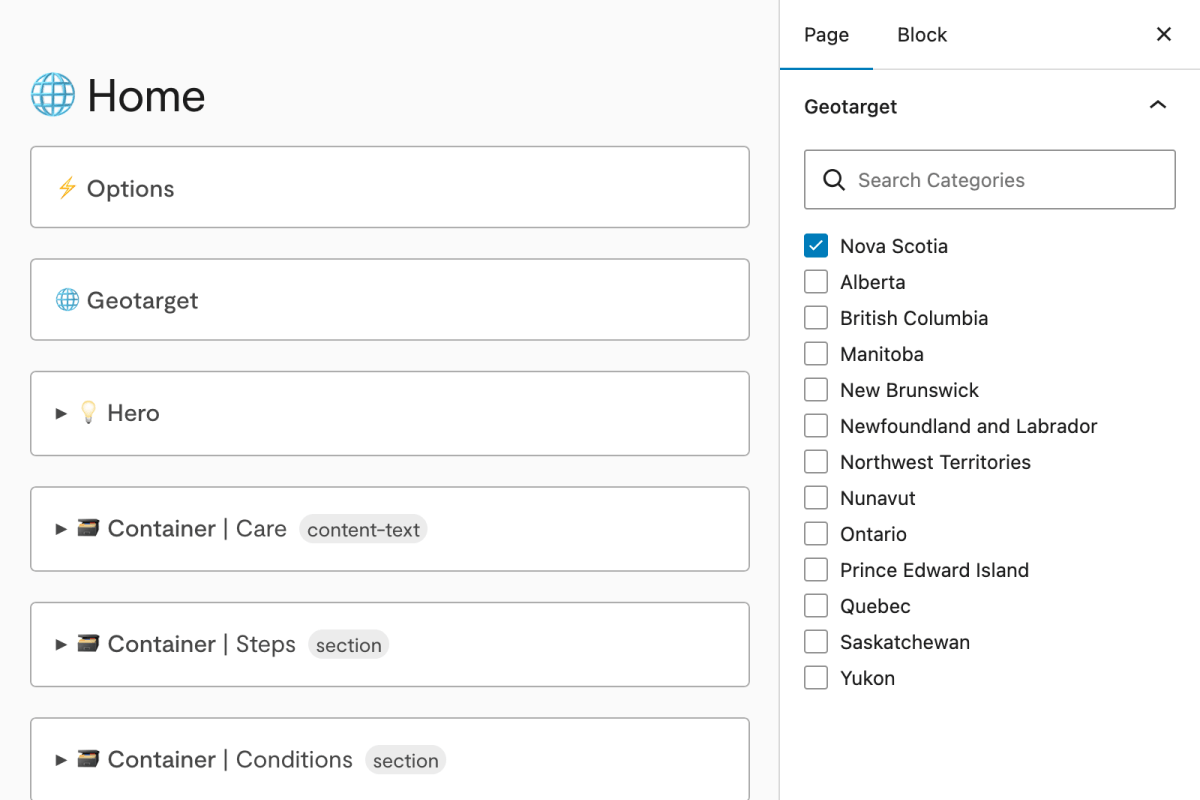The width and height of the screenshot is (1200, 800).
Task: Click the content-text badge
Action: pyautogui.click(x=363, y=530)
